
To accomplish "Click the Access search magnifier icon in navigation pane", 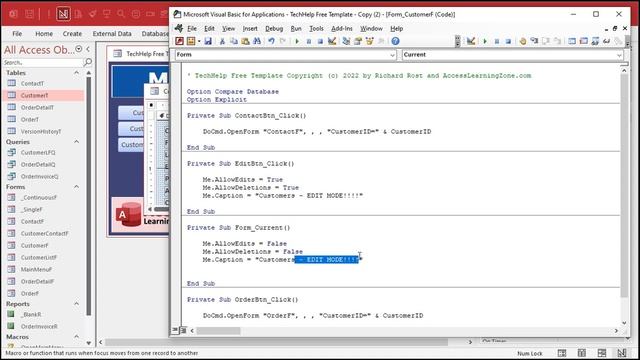I will 87,62.
